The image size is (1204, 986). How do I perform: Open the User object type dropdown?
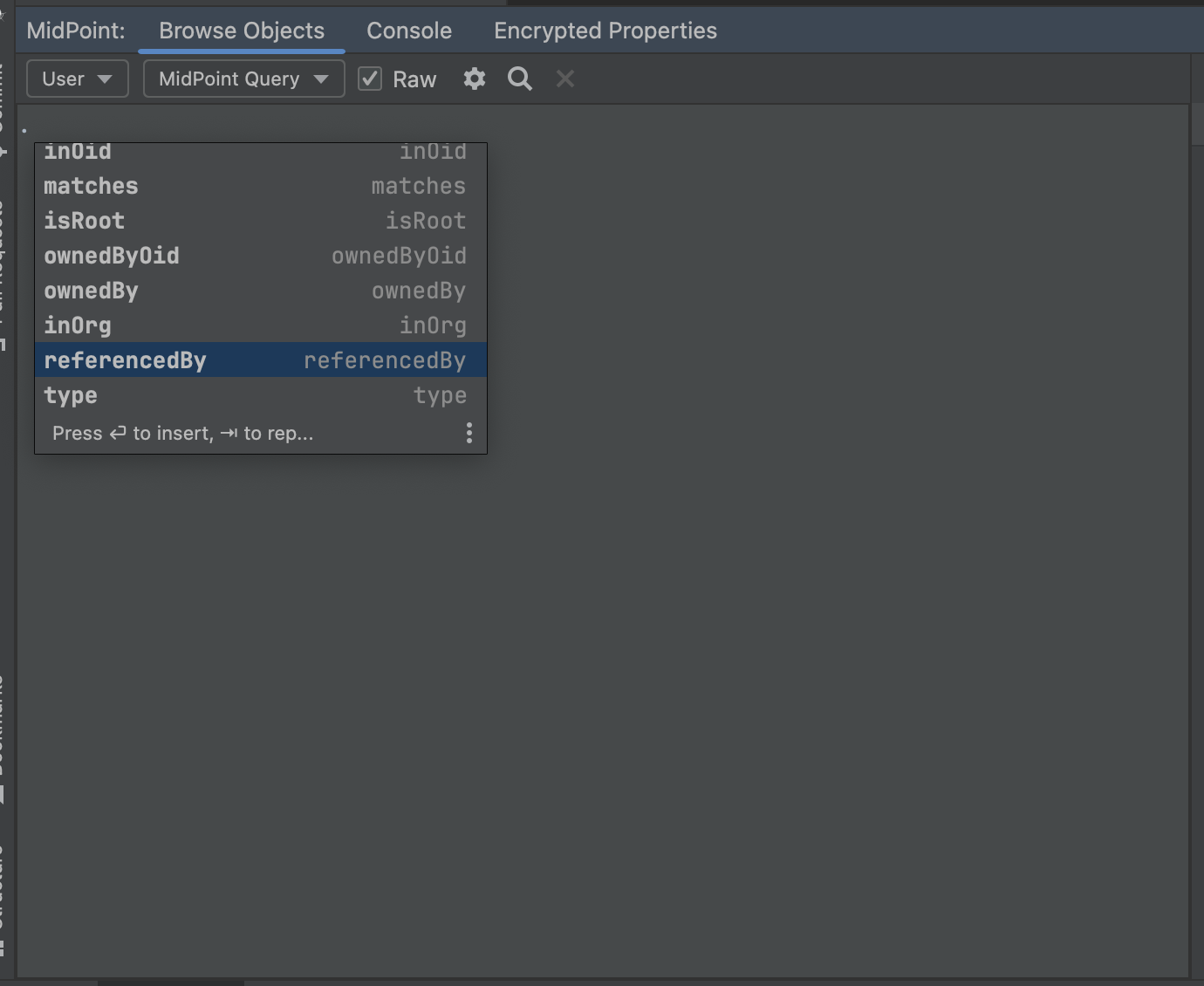pos(77,79)
